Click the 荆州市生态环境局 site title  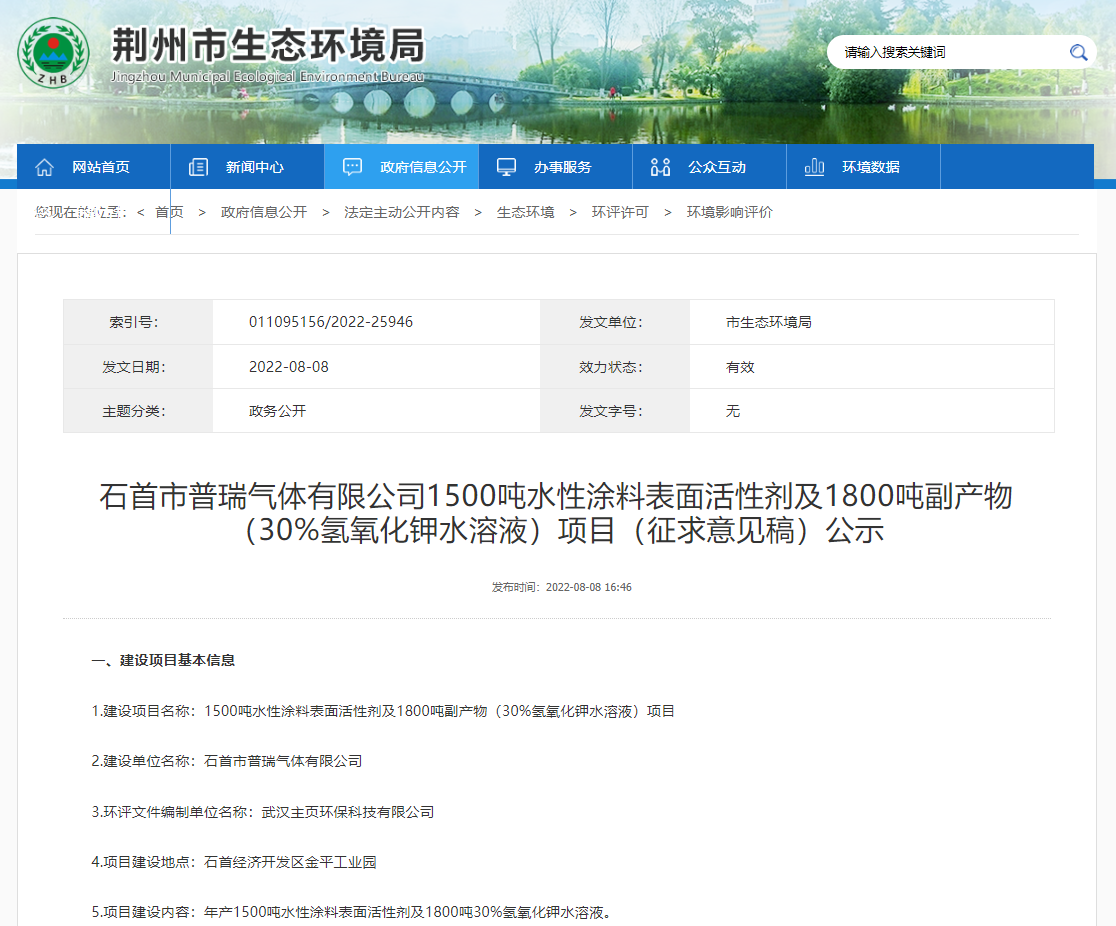tap(267, 46)
